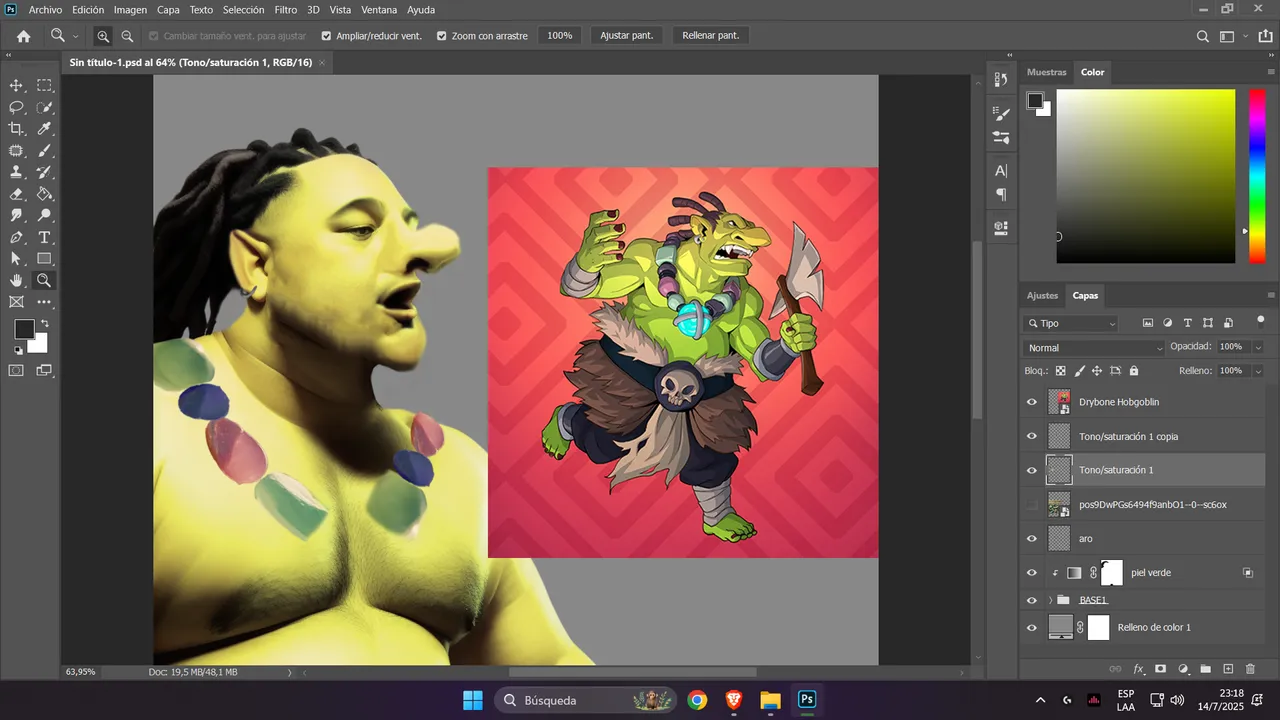Add a layer mask
The height and width of the screenshot is (720, 1280).
(x=1161, y=669)
